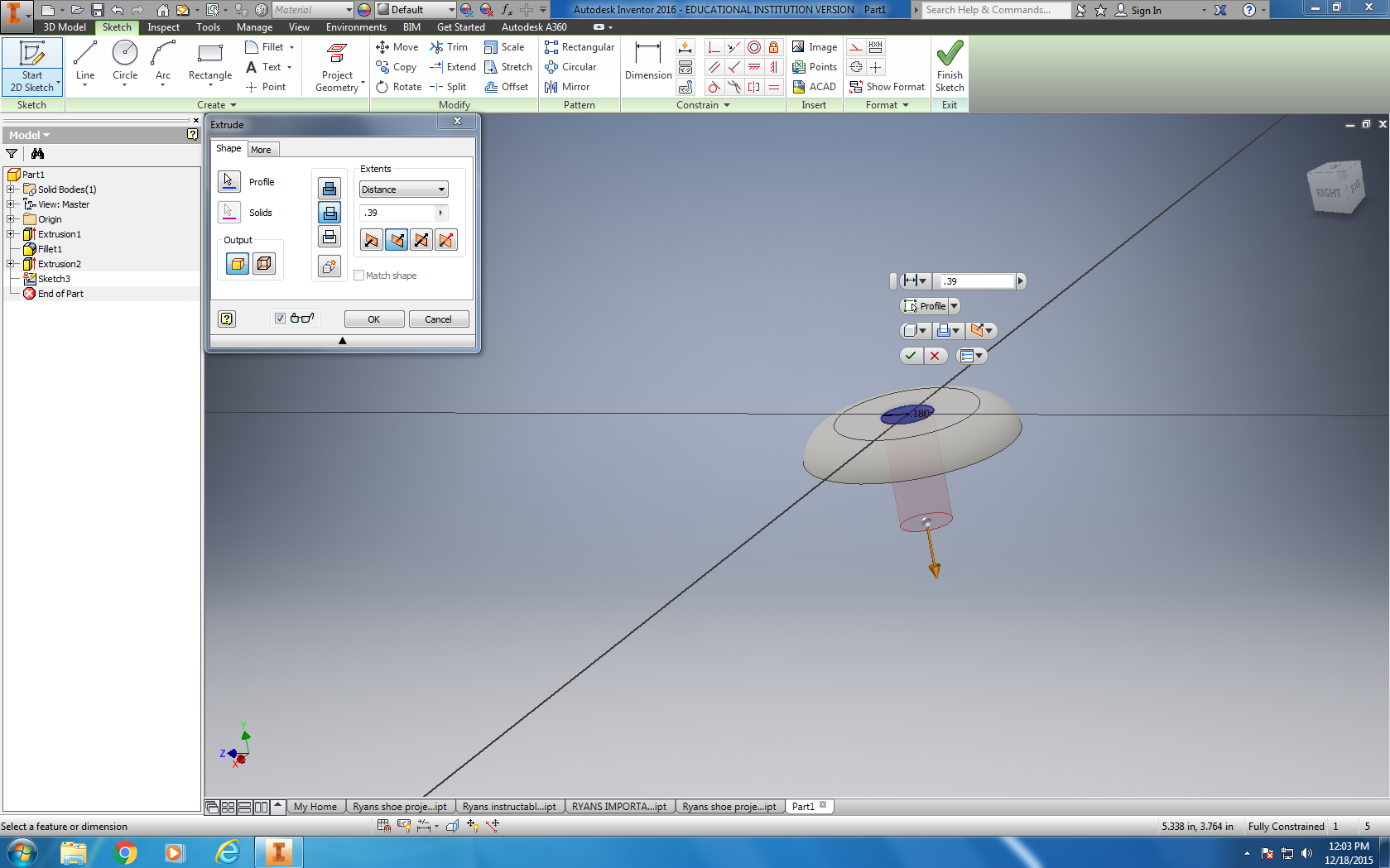Select the Arc sketch tool
This screenshot has height=868, width=1390.
[x=163, y=63]
